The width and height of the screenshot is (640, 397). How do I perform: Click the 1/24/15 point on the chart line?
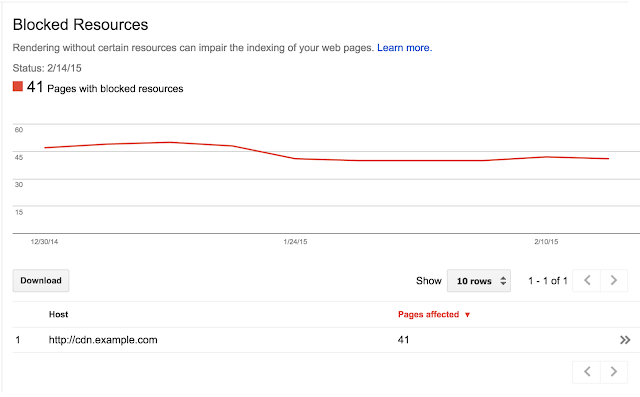coord(295,158)
